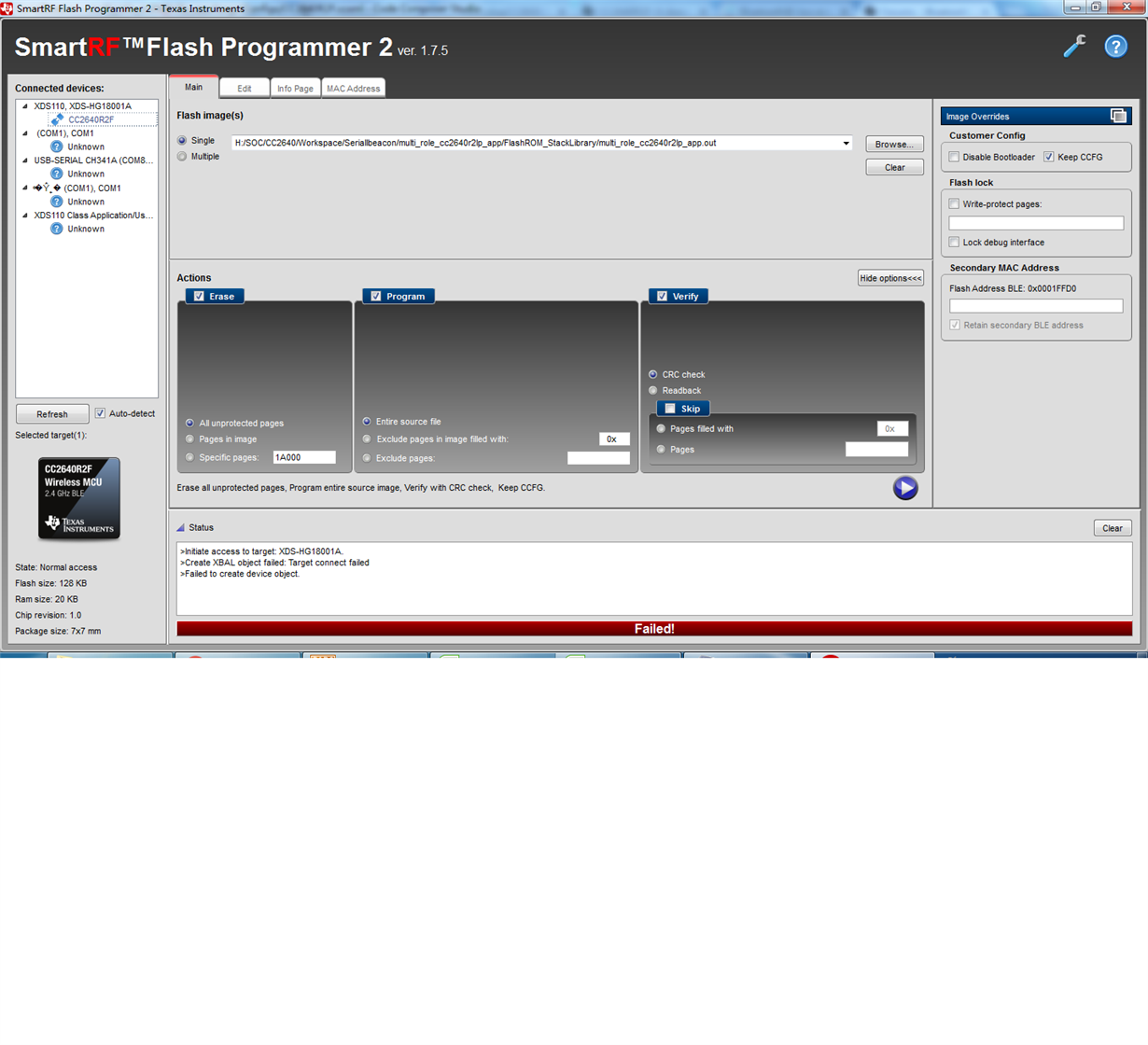This screenshot has width=1148, height=1045.
Task: Click the Write-protect pages input field
Action: 1036,223
